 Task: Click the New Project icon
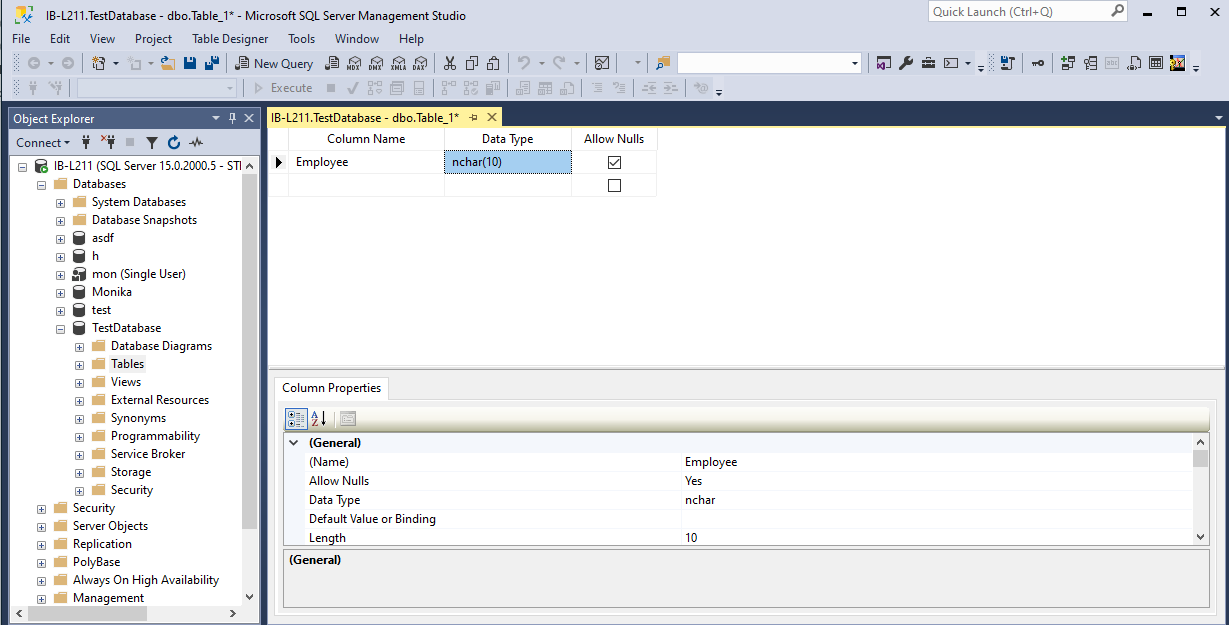point(99,63)
